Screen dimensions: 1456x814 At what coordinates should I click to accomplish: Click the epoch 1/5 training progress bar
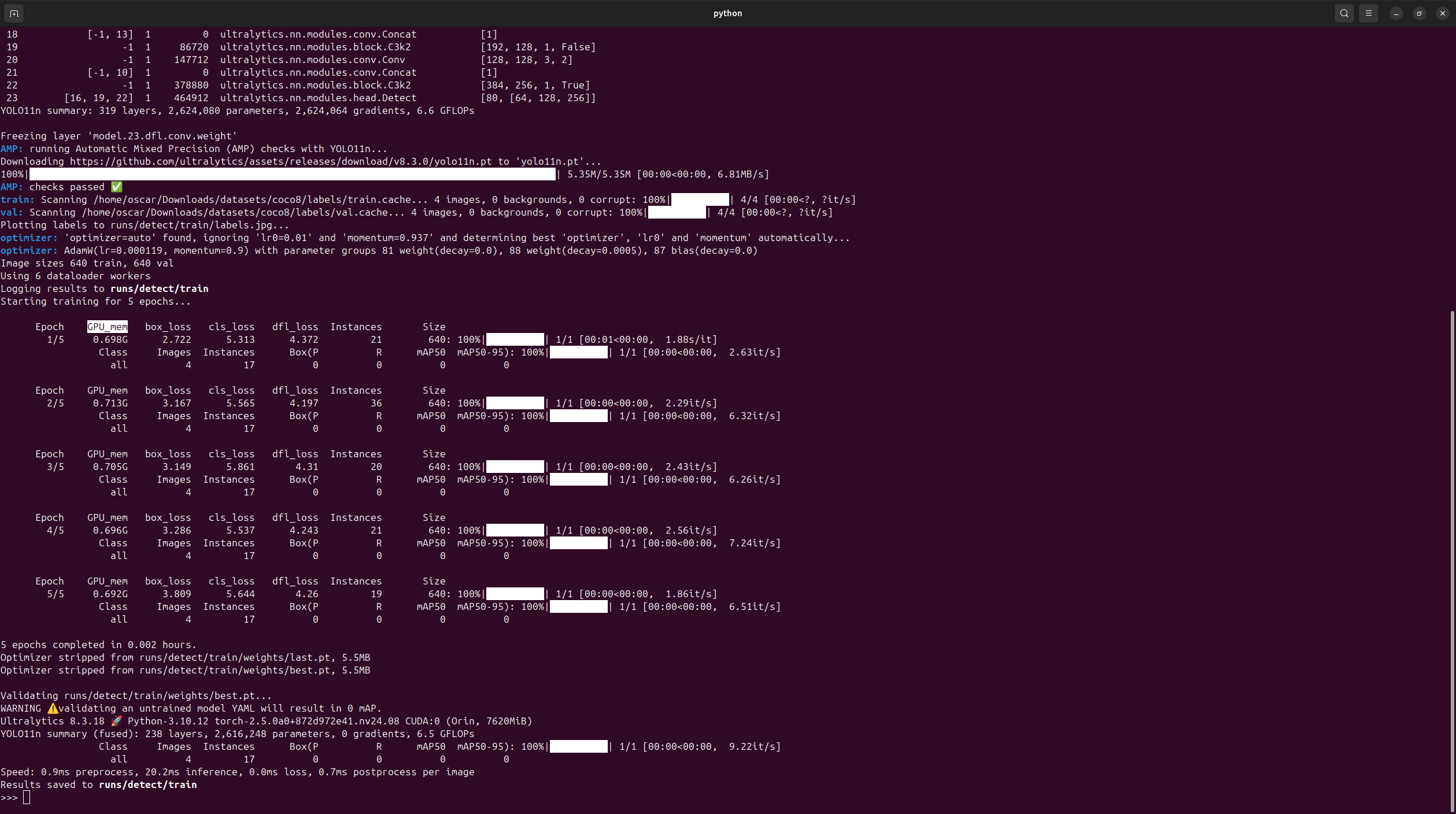coord(515,339)
